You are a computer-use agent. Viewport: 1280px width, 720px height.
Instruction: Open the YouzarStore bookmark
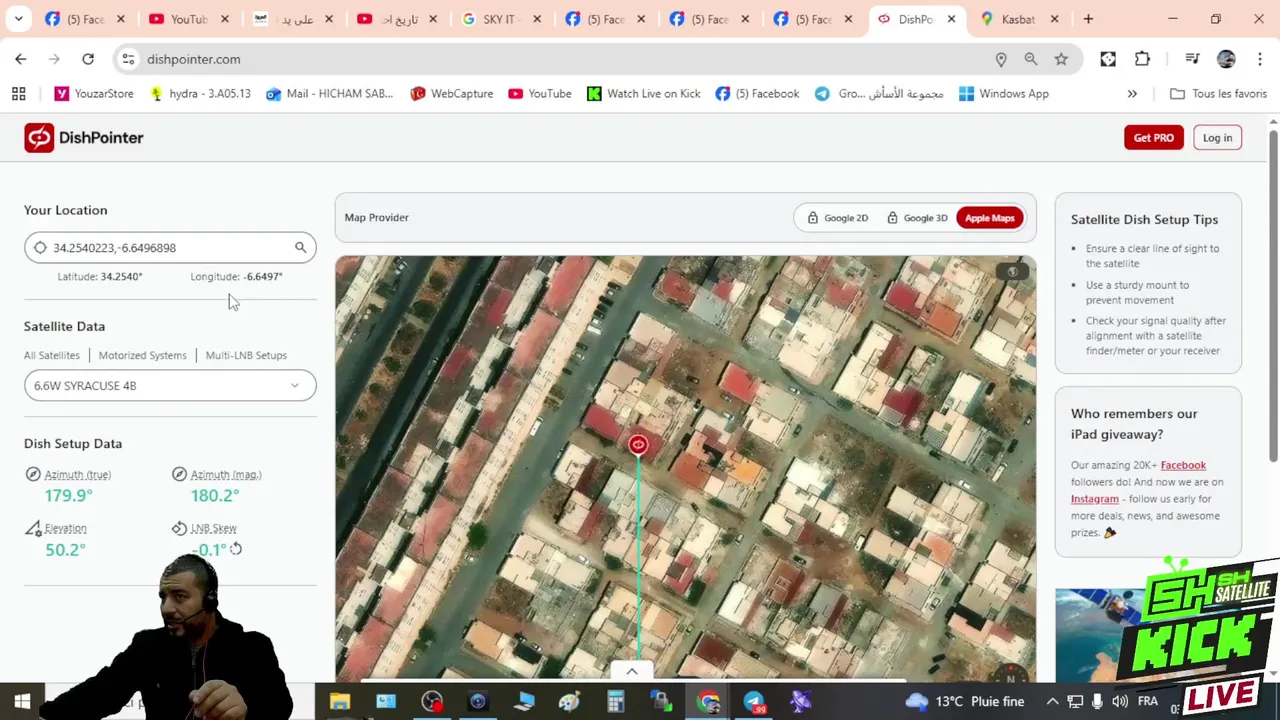pos(94,93)
